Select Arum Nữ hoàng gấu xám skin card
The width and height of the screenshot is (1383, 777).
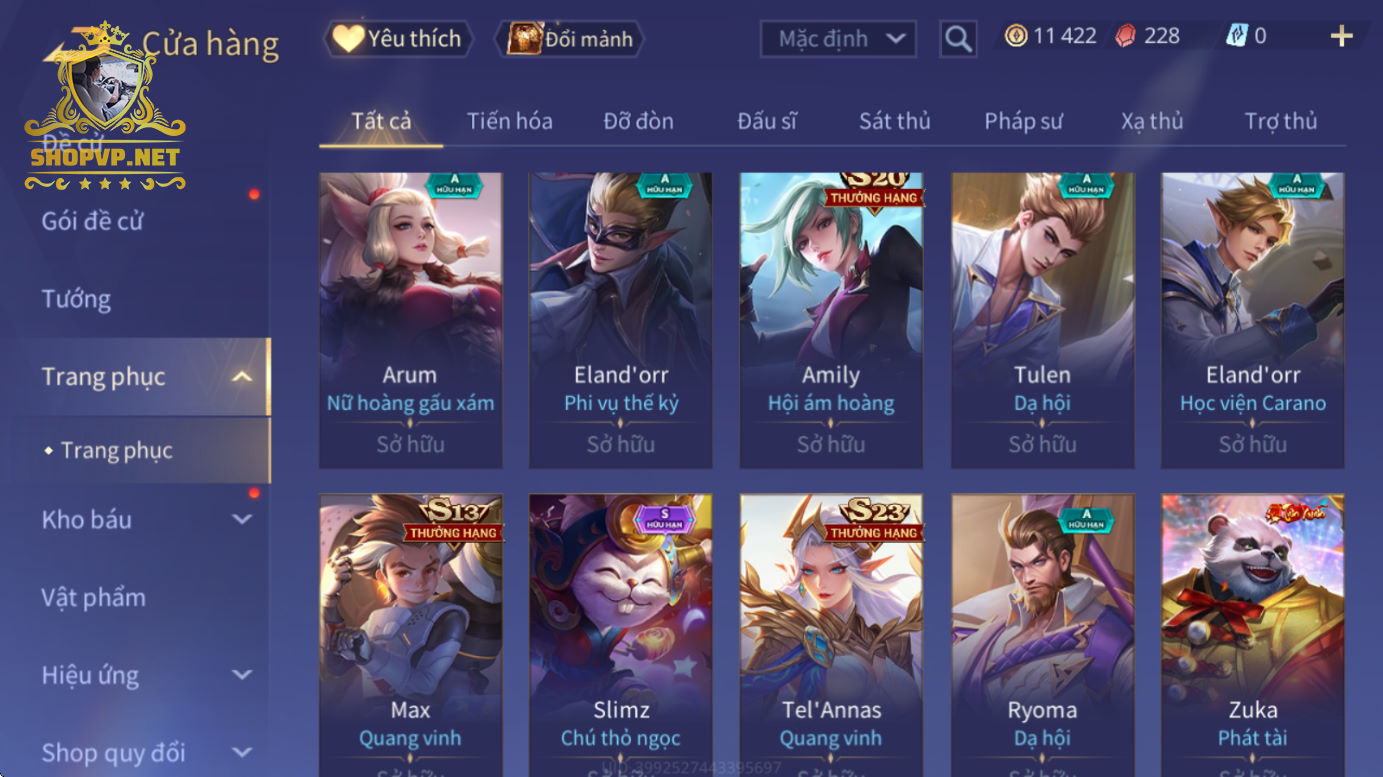point(410,320)
